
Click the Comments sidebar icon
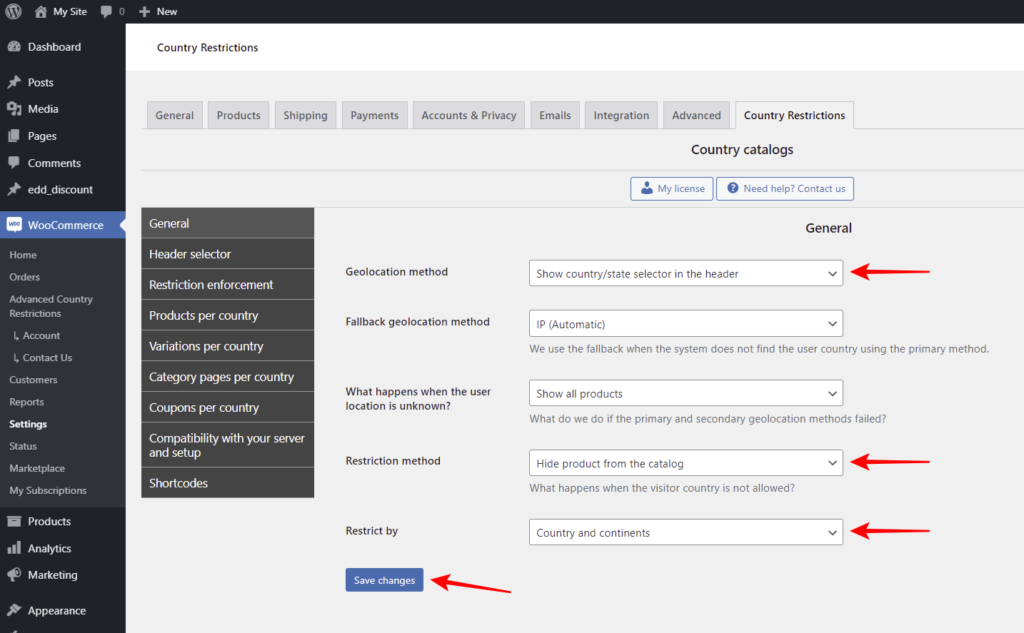point(14,163)
